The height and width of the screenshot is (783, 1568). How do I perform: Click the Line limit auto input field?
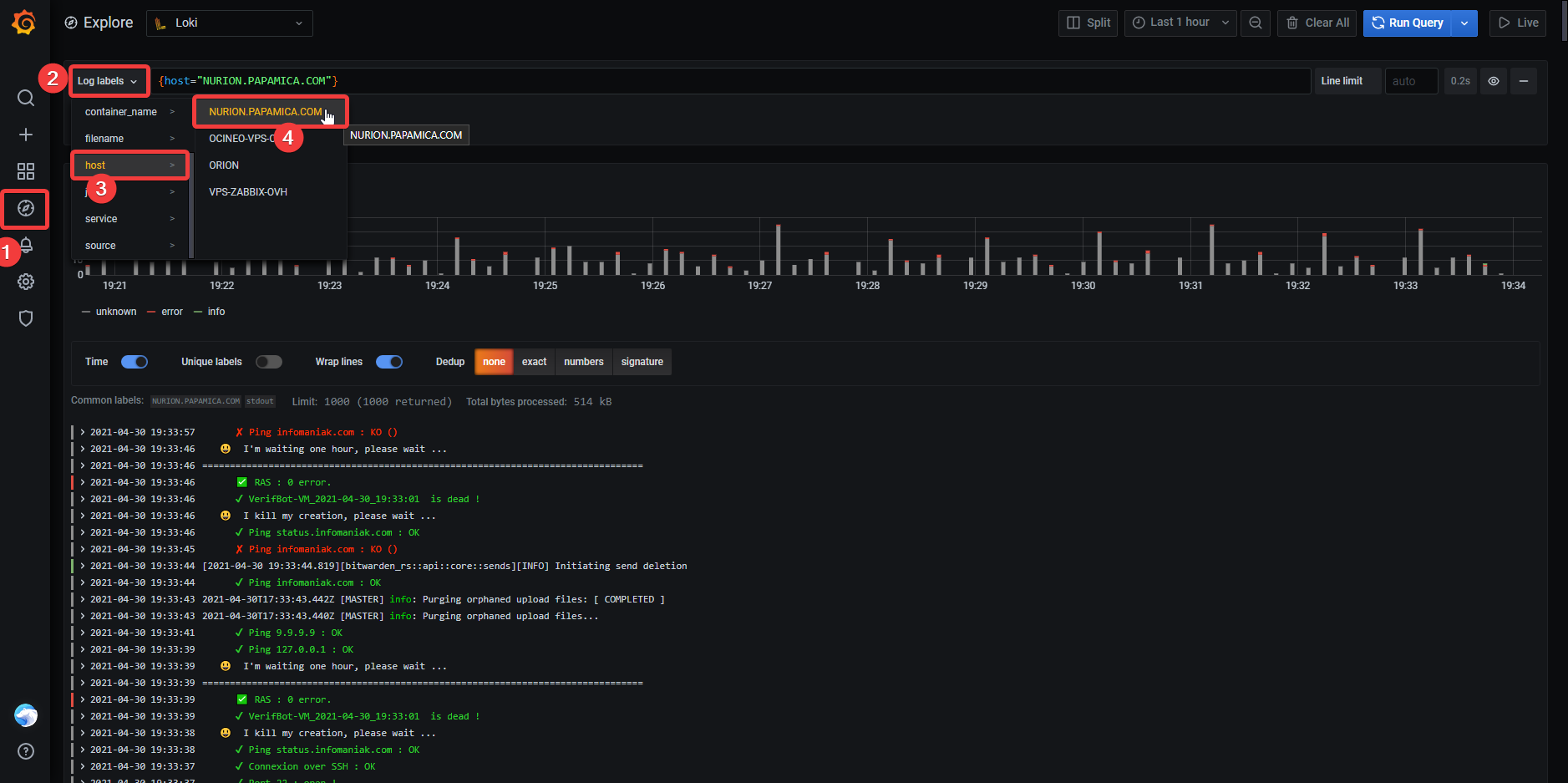(x=1411, y=81)
